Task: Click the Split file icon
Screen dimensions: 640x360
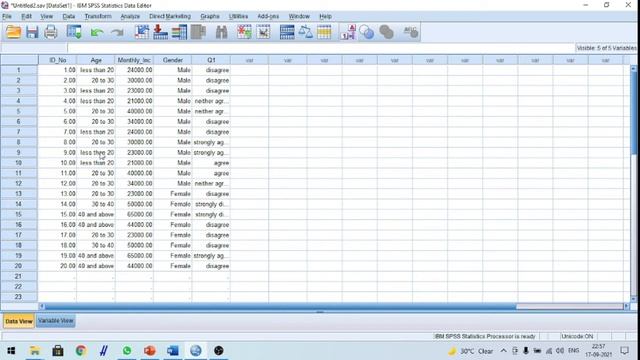Action: tap(287, 32)
